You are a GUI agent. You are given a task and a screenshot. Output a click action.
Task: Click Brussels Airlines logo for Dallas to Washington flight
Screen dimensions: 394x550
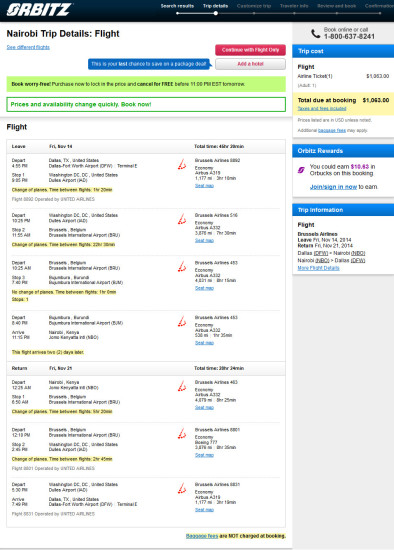[182, 164]
